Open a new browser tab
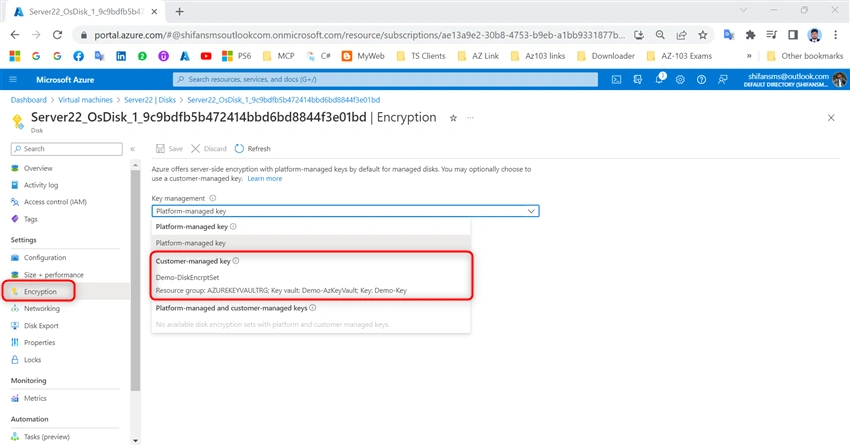Viewport: 850px width, 446px height. click(x=179, y=11)
